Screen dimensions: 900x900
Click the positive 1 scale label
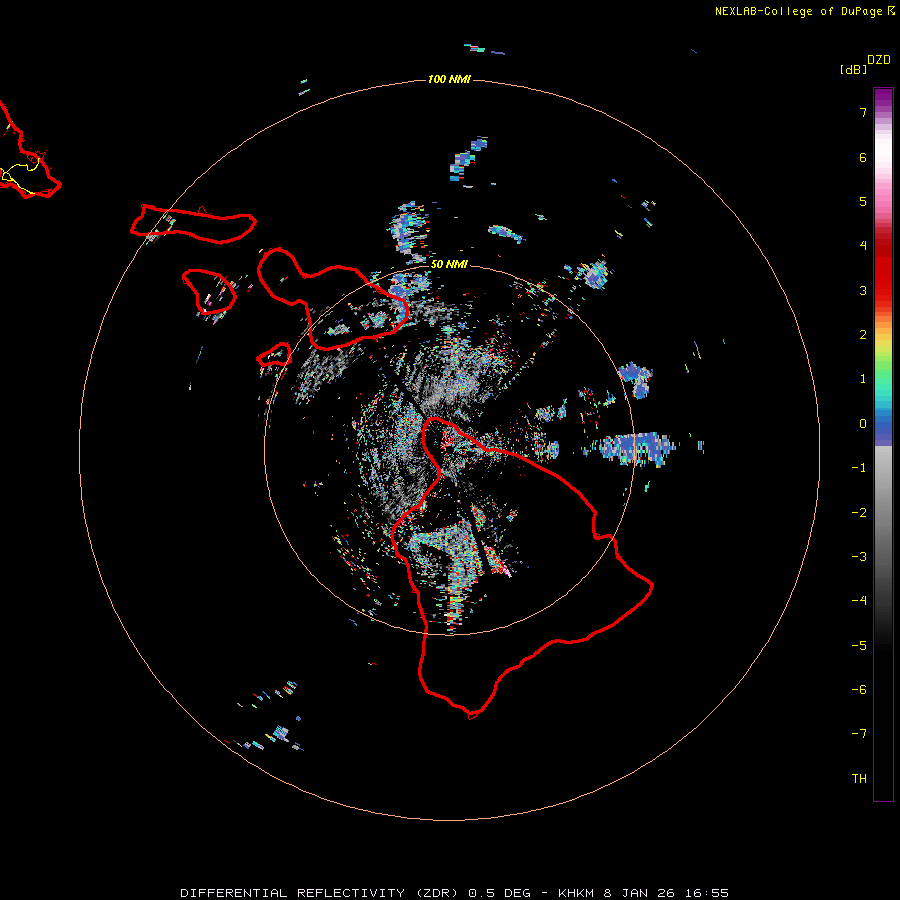click(863, 379)
